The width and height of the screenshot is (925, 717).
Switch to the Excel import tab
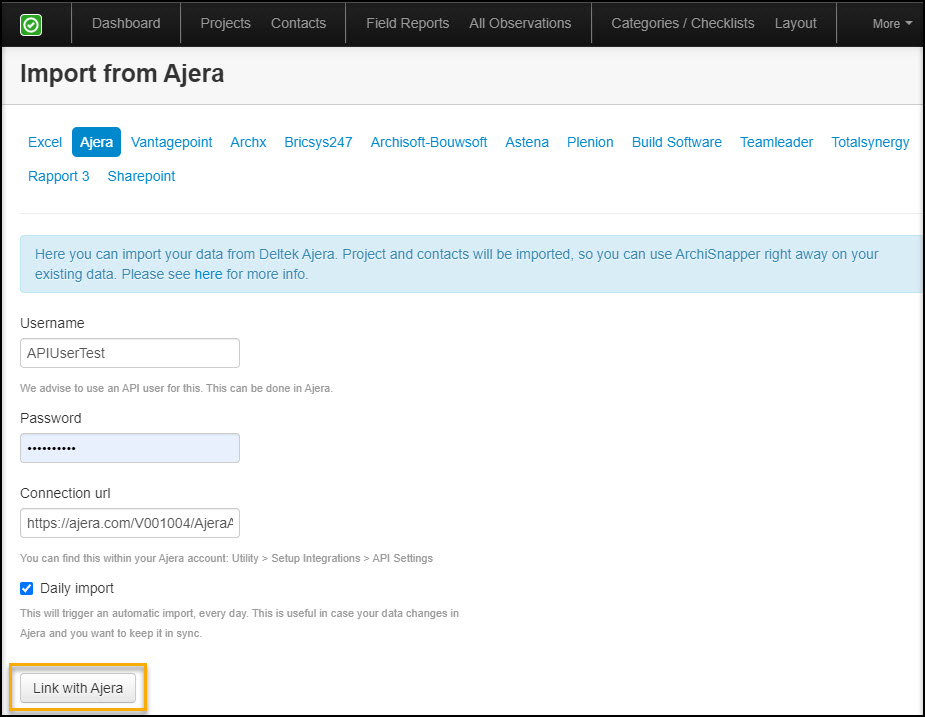click(45, 142)
